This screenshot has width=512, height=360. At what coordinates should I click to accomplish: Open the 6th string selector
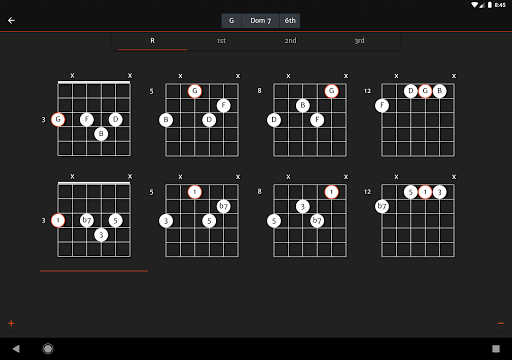(x=290, y=21)
